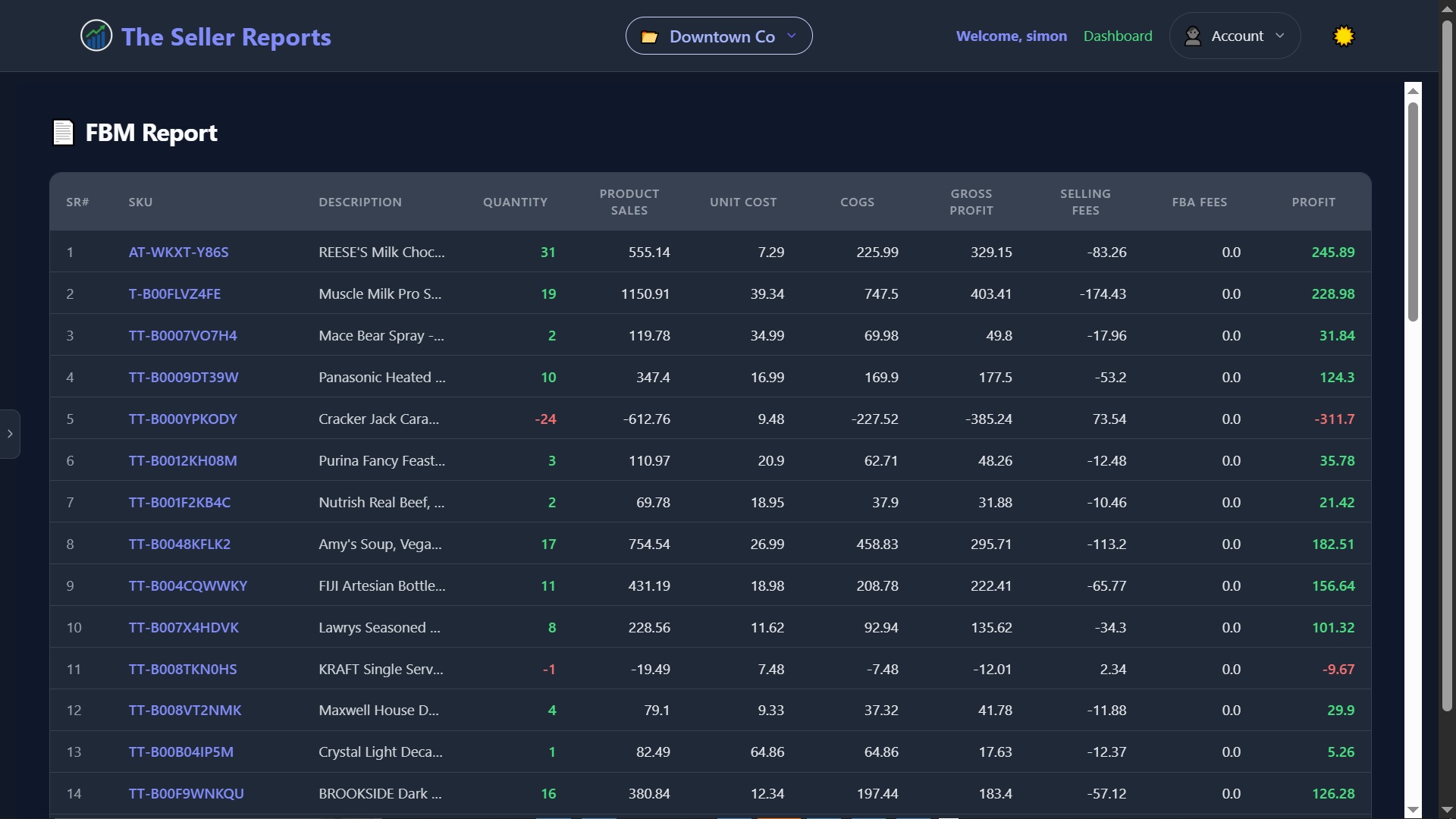The width and height of the screenshot is (1456, 819).
Task: Open the Downtown Co store dropdown
Action: (x=719, y=36)
